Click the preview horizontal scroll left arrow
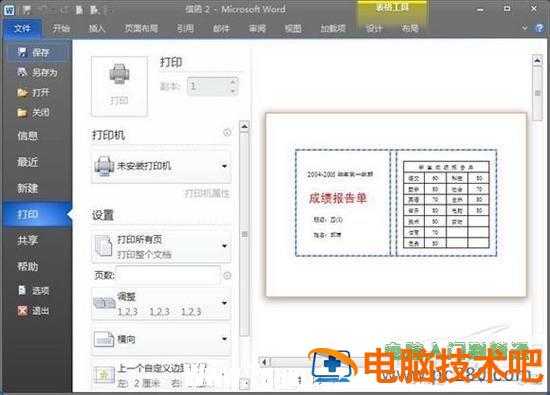 [264, 361]
